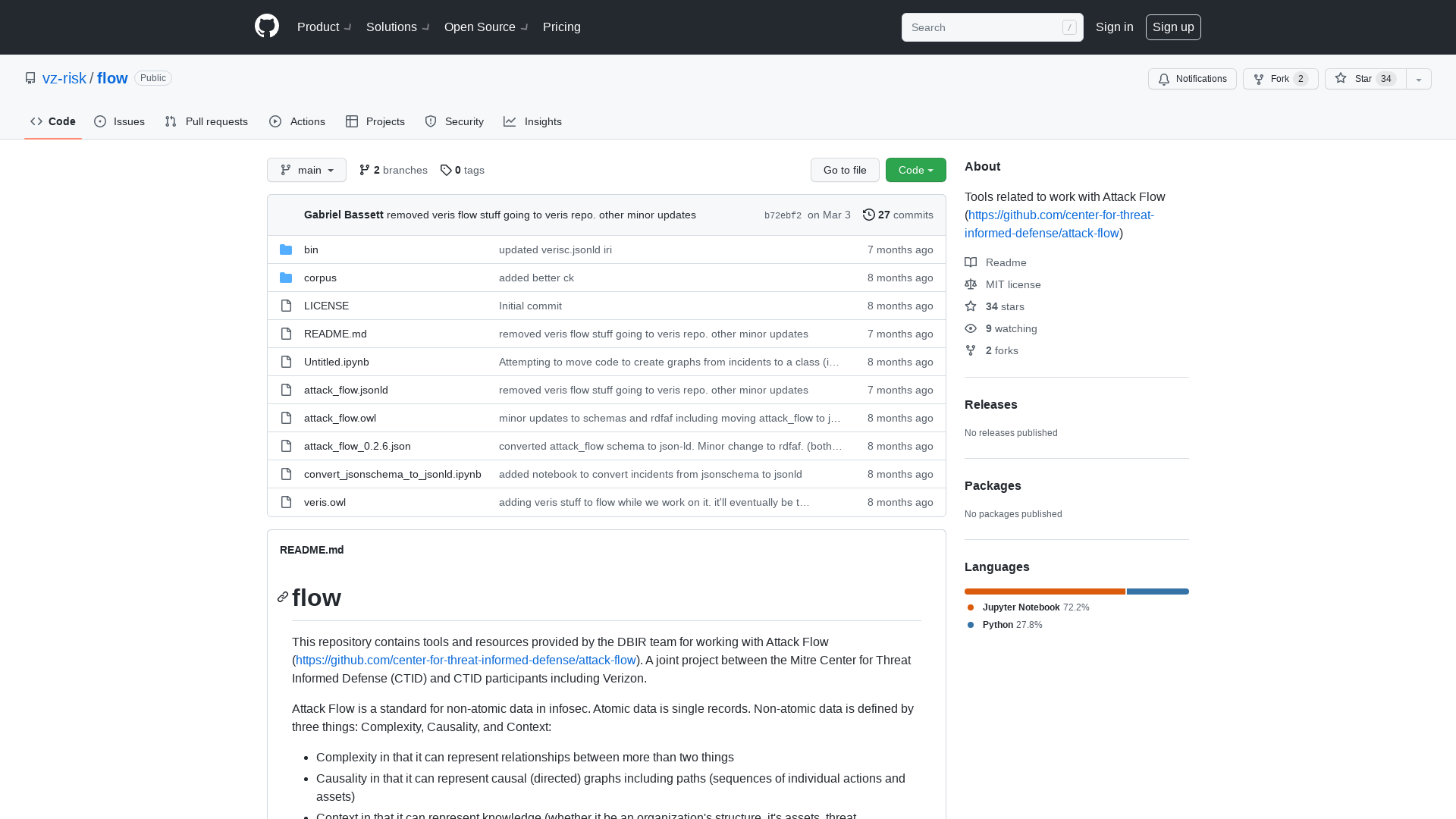Switch to the Code tab
This screenshot has width=1456, height=819.
pos(53,121)
